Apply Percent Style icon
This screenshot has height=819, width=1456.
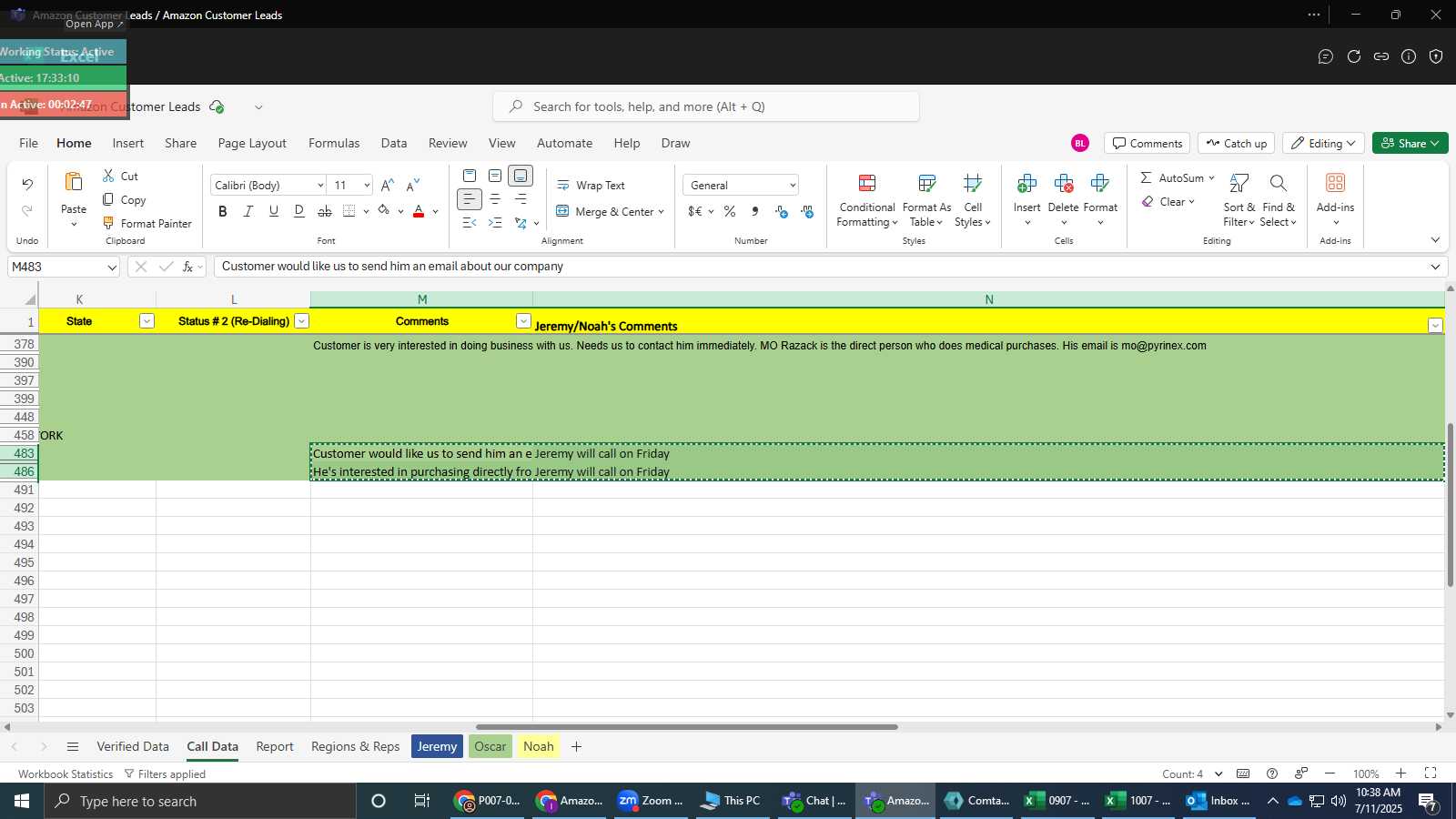tap(730, 211)
